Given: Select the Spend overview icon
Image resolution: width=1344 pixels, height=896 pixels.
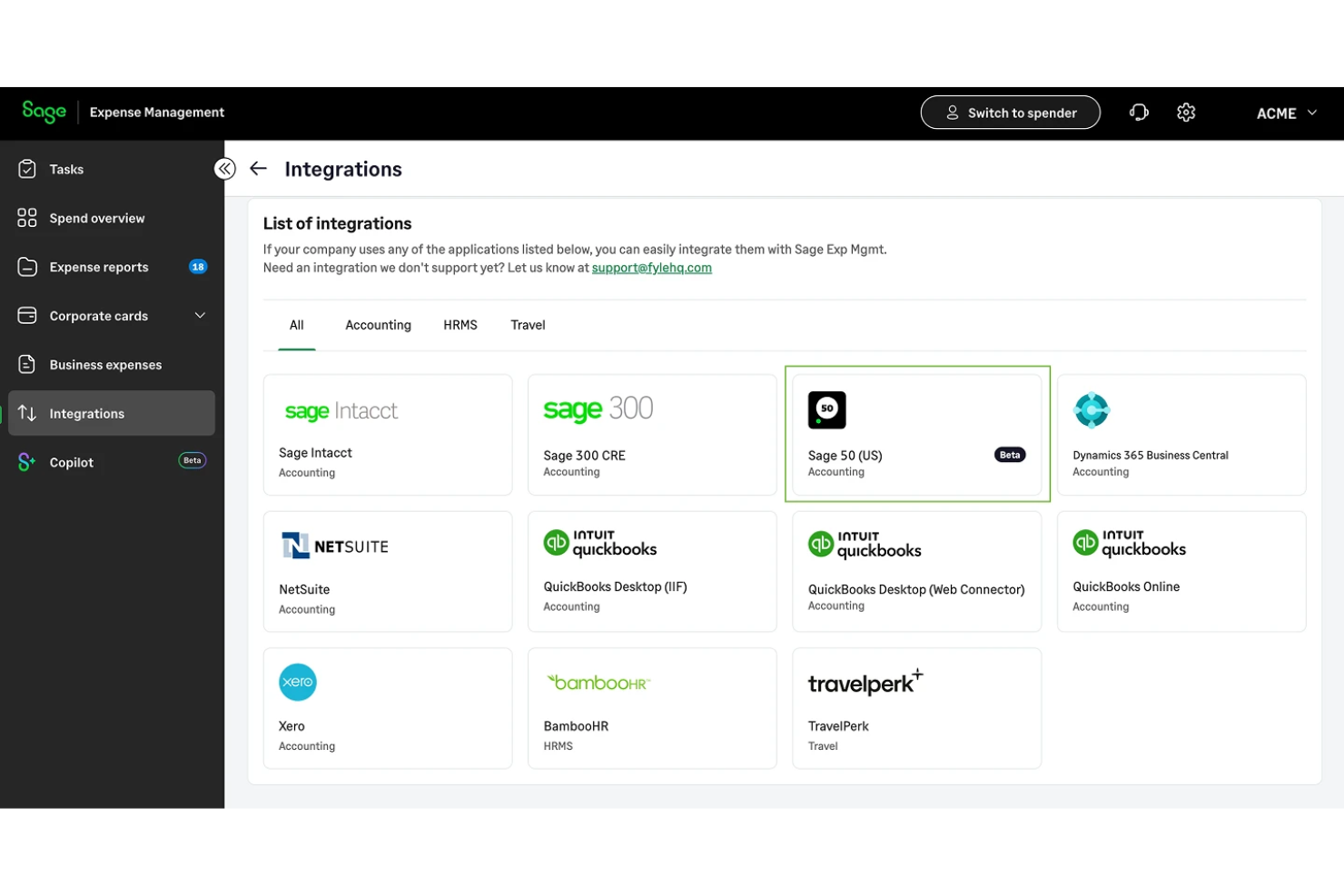Looking at the screenshot, I should (x=27, y=218).
